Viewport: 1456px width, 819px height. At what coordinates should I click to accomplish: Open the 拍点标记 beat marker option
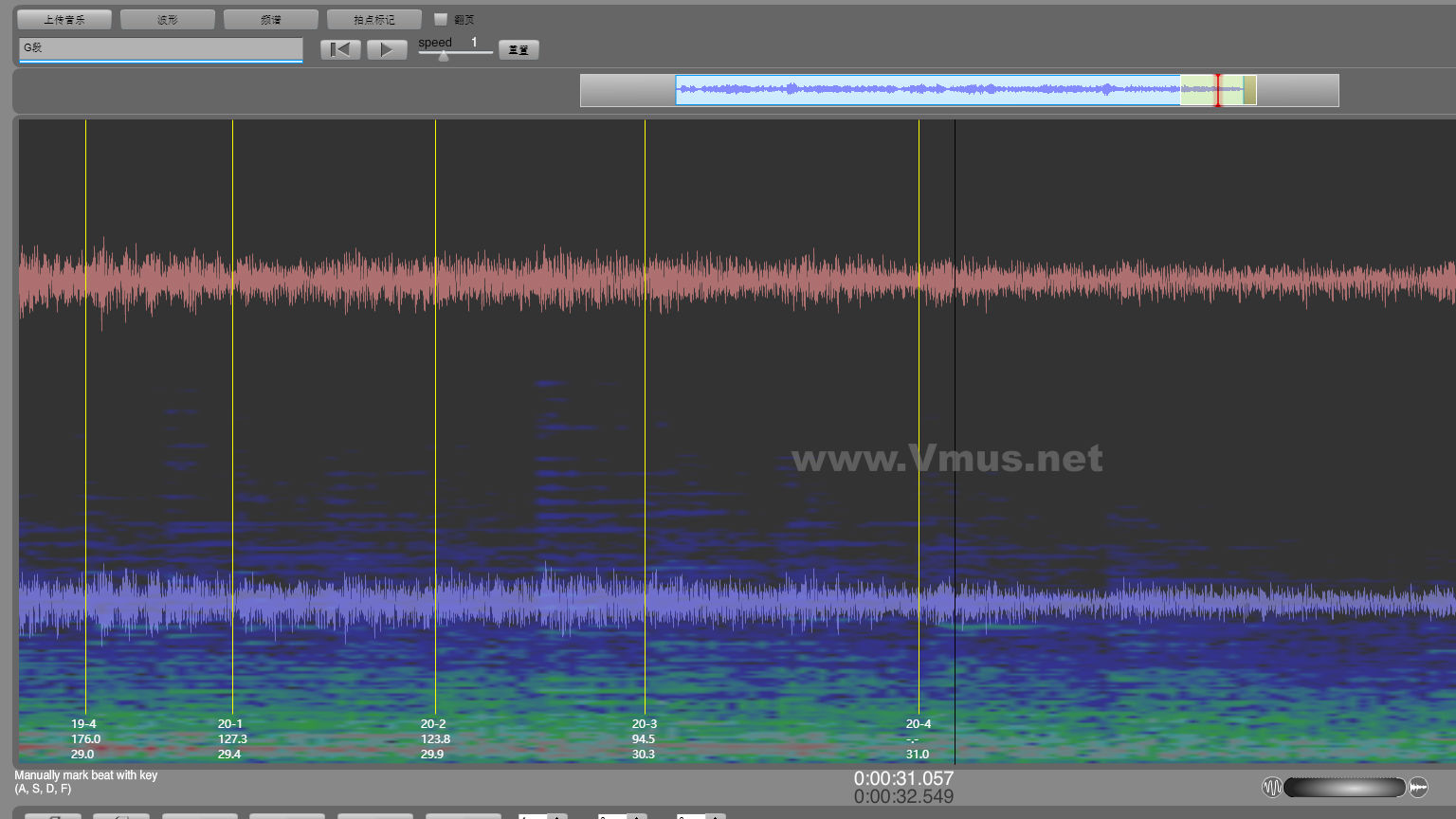point(374,20)
